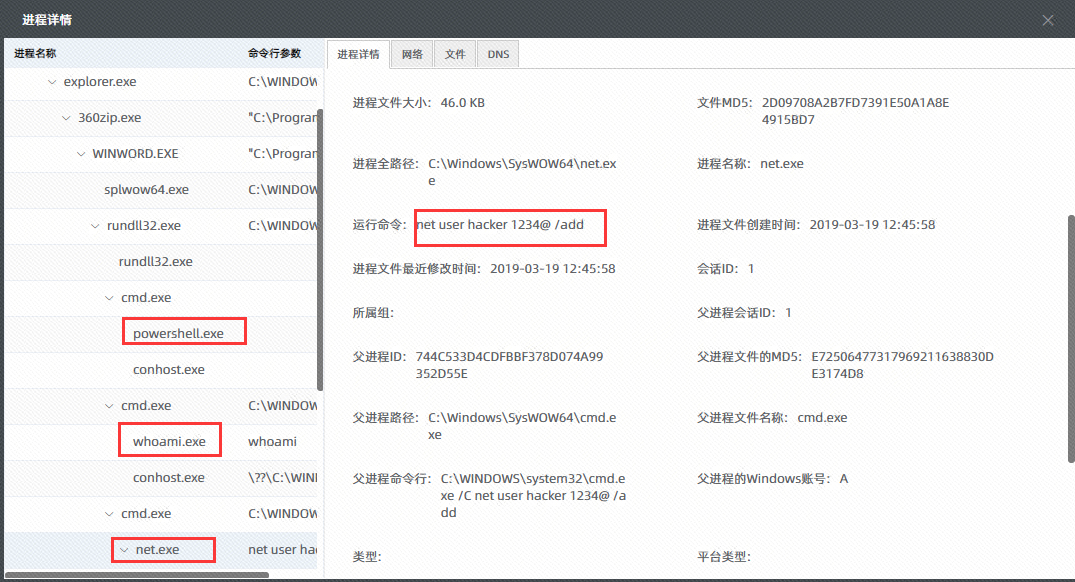Click the 命令行参数 column header

coord(274,53)
